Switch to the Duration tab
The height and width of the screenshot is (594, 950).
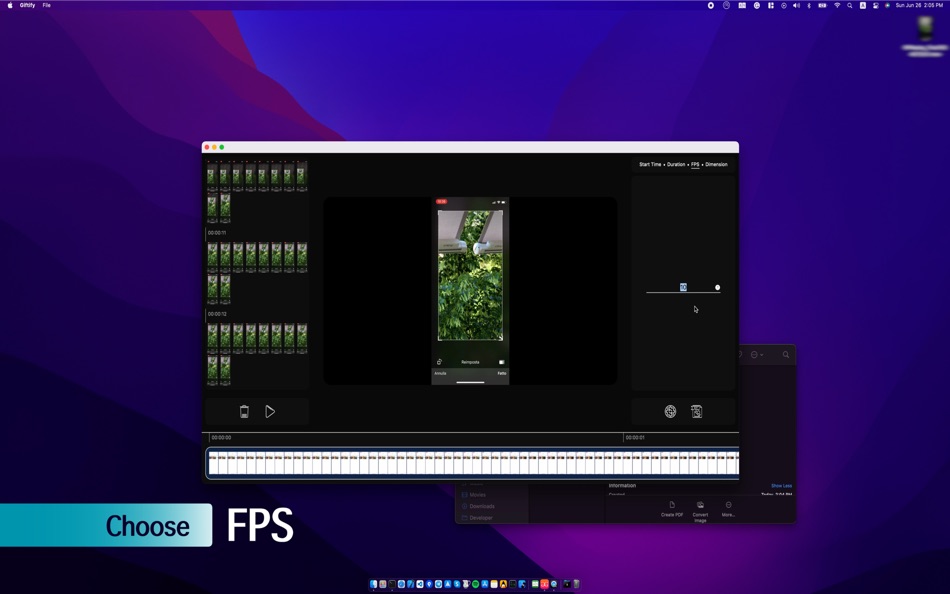[x=676, y=164]
